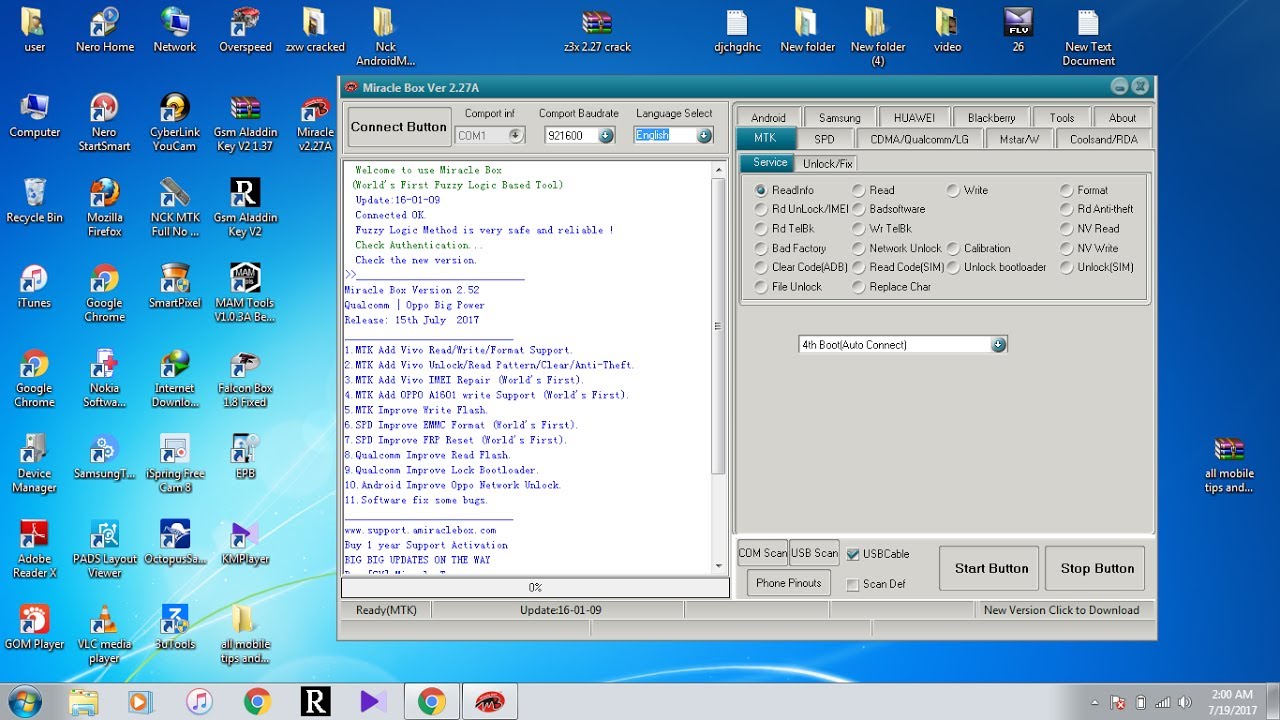Select the Miracle v2.27A desktop shortcut
This screenshot has height=720, width=1280.
point(315,123)
